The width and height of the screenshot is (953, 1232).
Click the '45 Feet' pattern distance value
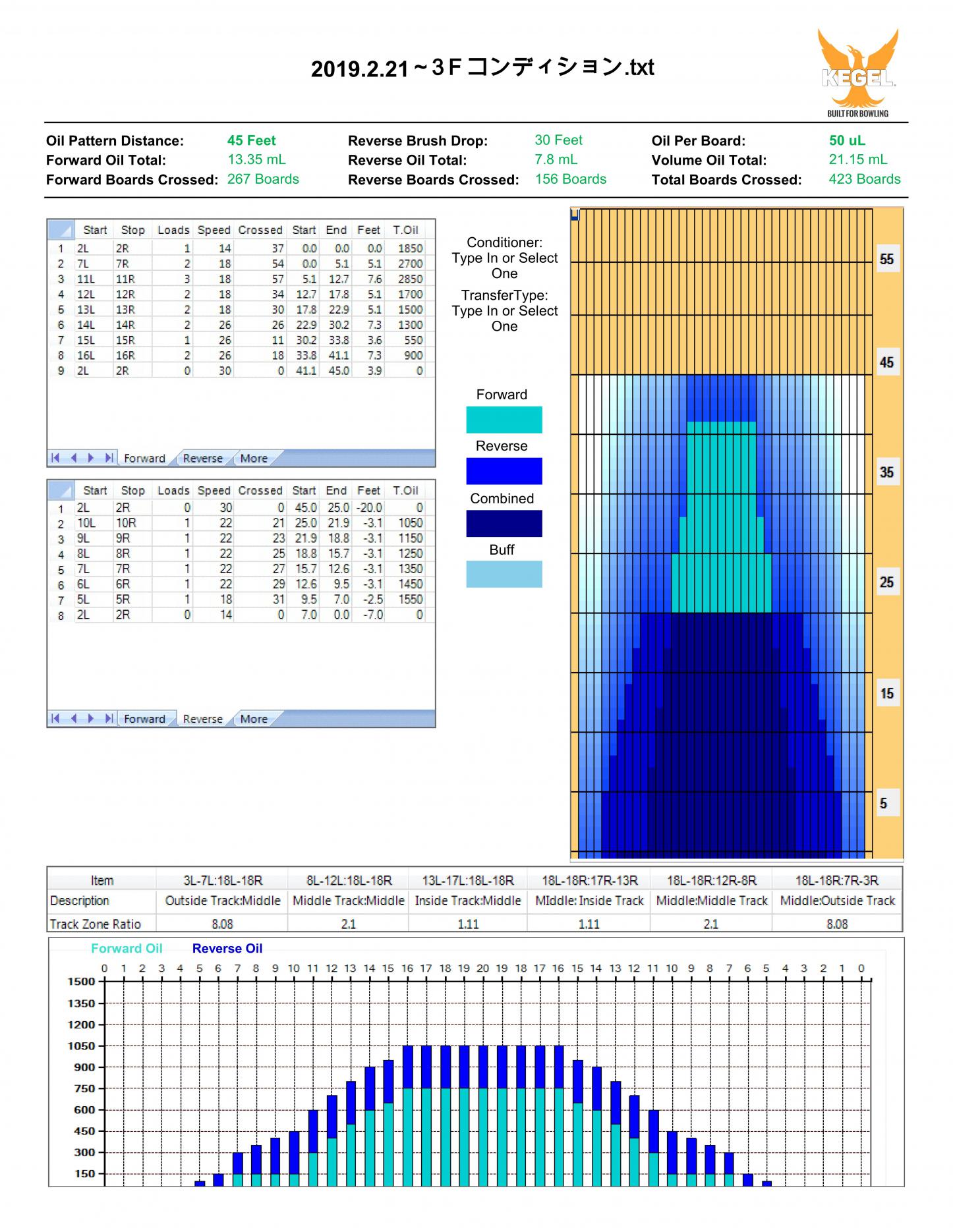point(252,140)
